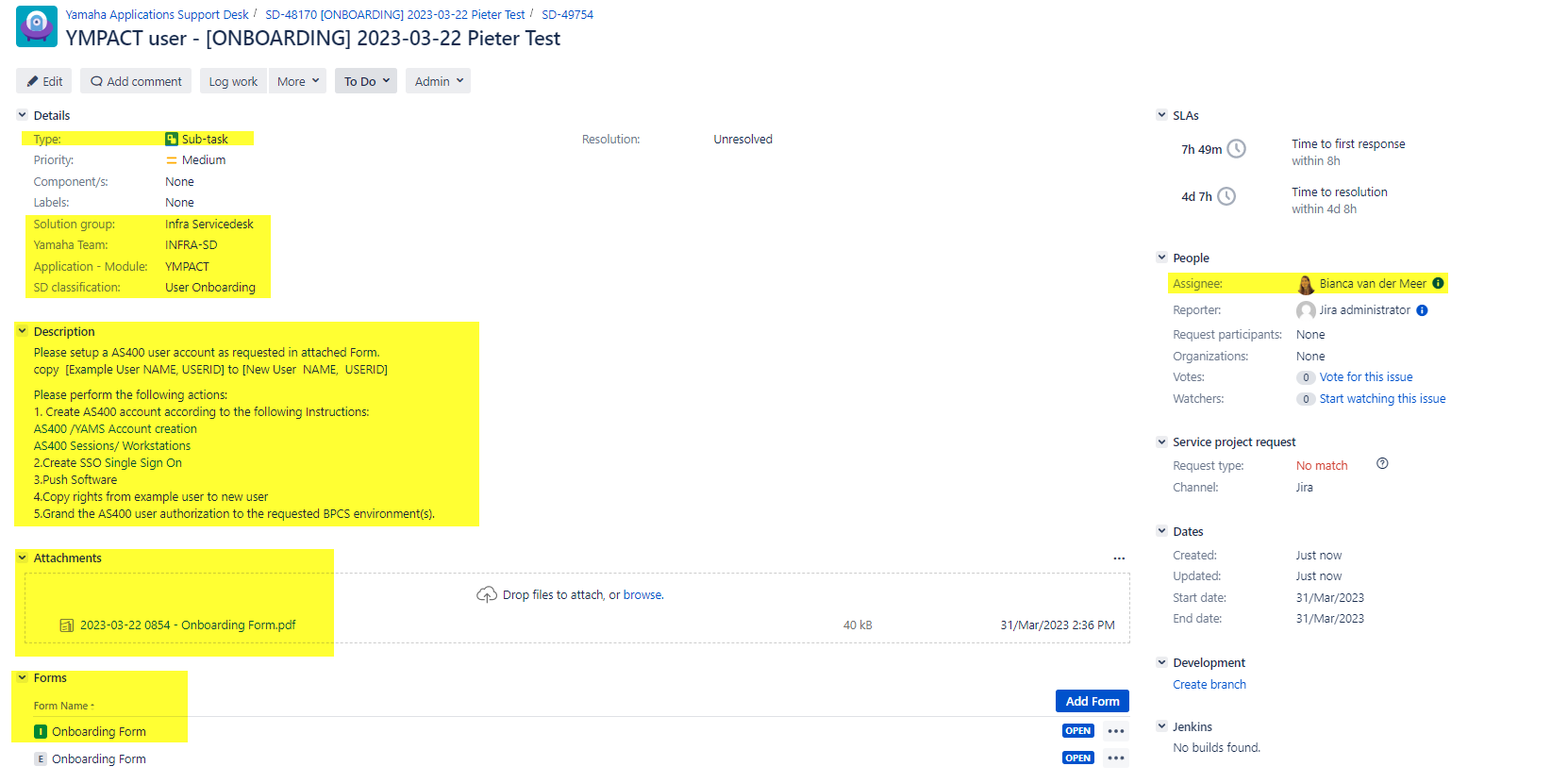Click the grey E icon of Onboarding Form
Viewport: 1568px width, 783px height.
[x=41, y=759]
